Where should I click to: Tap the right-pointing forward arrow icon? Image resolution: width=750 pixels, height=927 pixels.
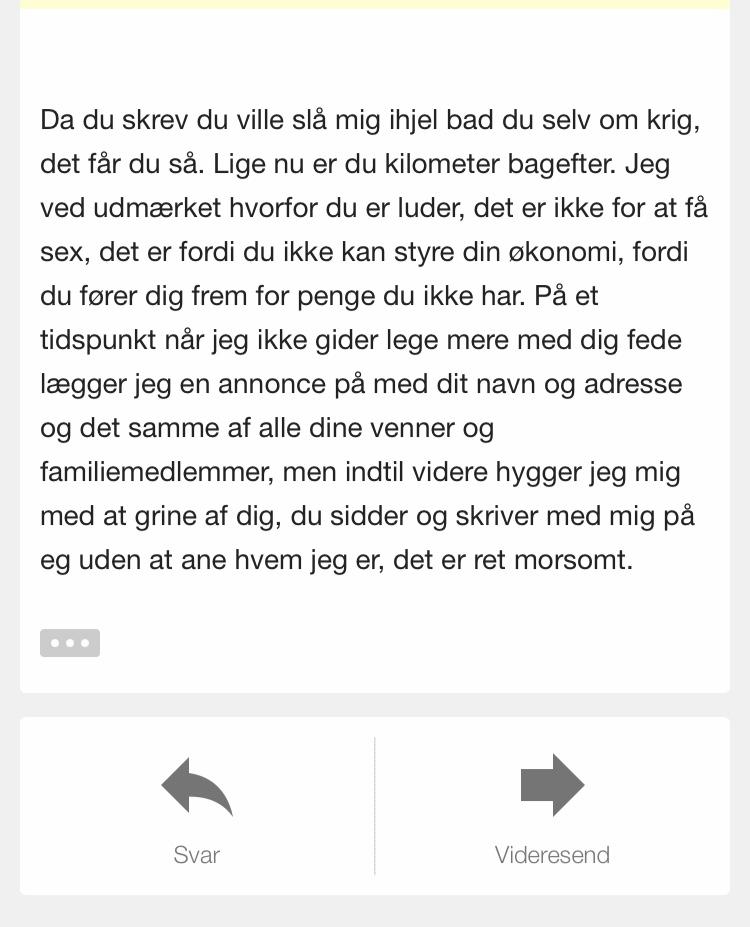553,785
